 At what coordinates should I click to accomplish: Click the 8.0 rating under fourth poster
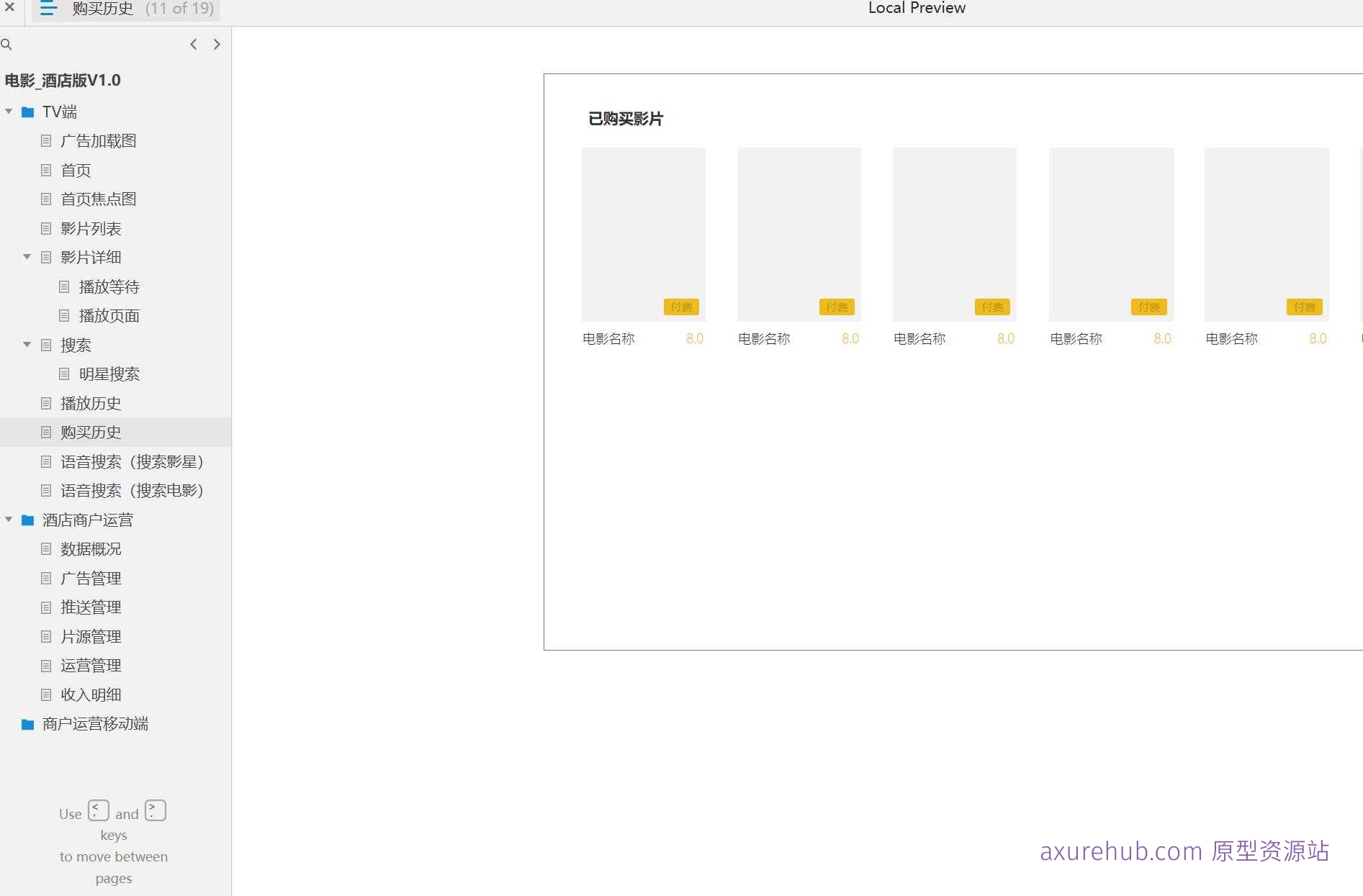(1162, 339)
